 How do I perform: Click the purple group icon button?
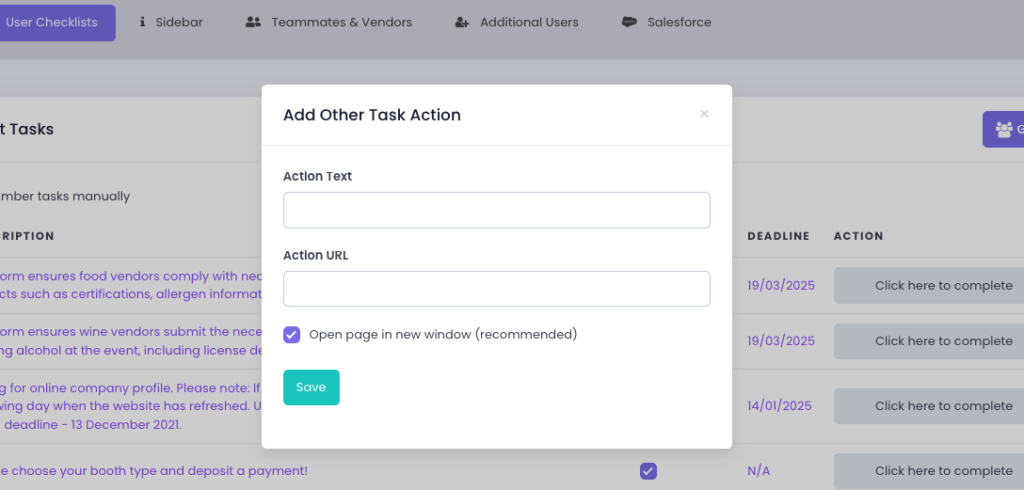coord(1003,129)
